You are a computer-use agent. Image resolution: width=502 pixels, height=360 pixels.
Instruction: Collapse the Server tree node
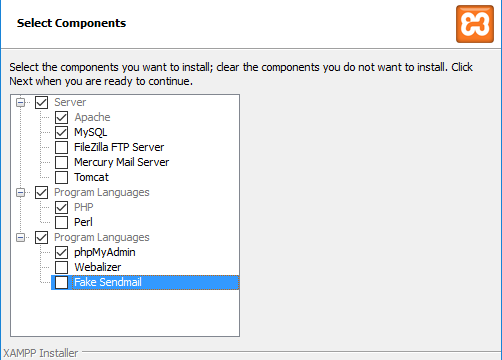coord(21,102)
